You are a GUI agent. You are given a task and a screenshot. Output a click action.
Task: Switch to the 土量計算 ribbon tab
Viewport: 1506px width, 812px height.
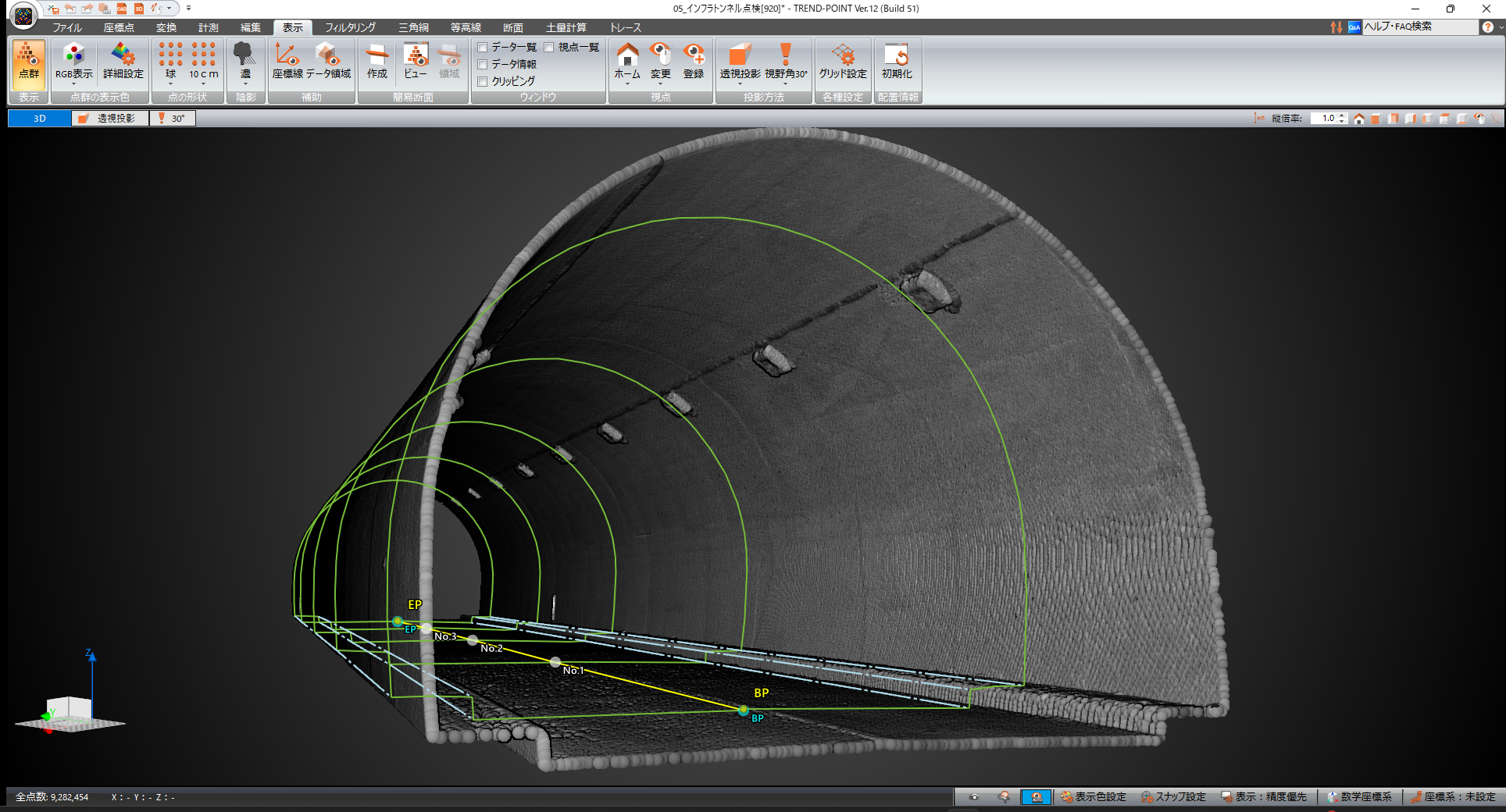tap(566, 27)
